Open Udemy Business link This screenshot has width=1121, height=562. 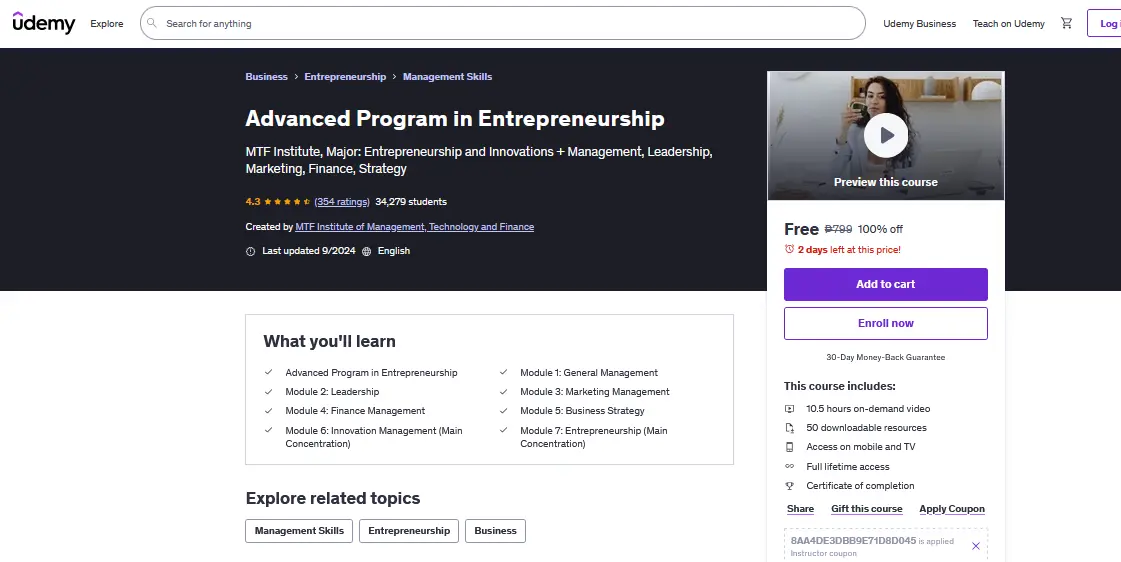coord(919,24)
